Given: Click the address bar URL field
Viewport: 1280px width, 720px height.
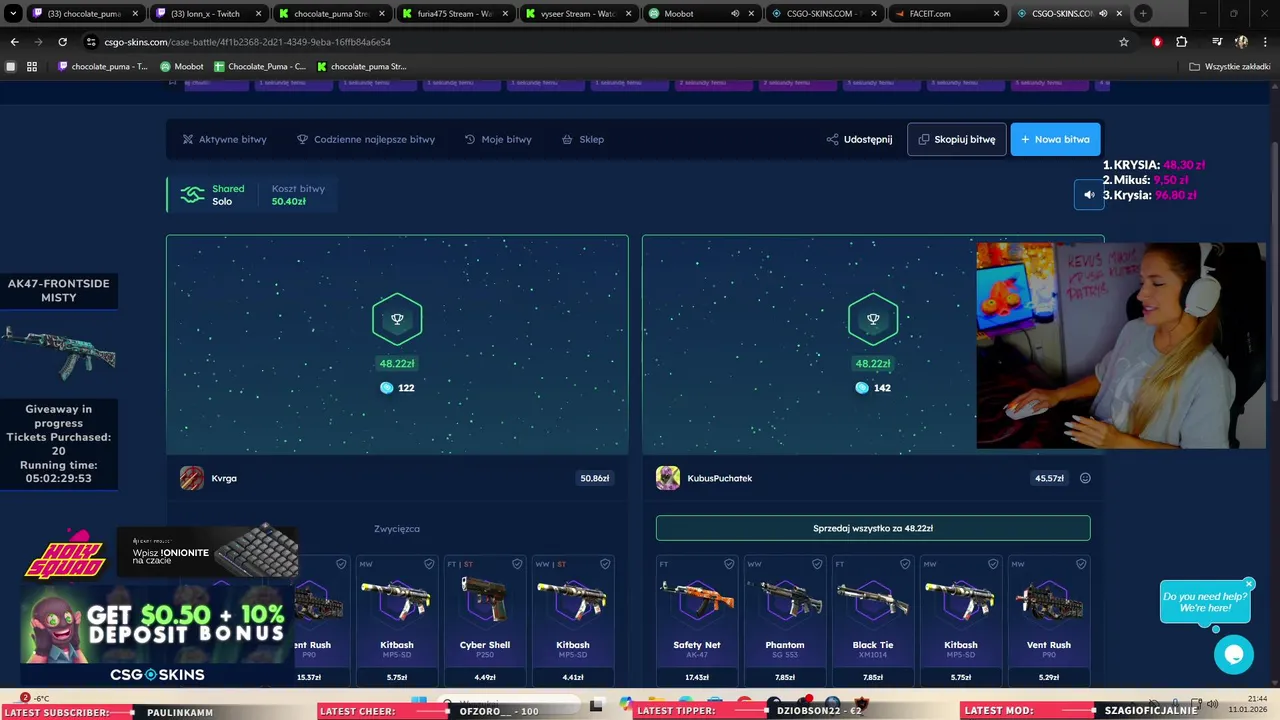Looking at the screenshot, I should pyautogui.click(x=600, y=42).
